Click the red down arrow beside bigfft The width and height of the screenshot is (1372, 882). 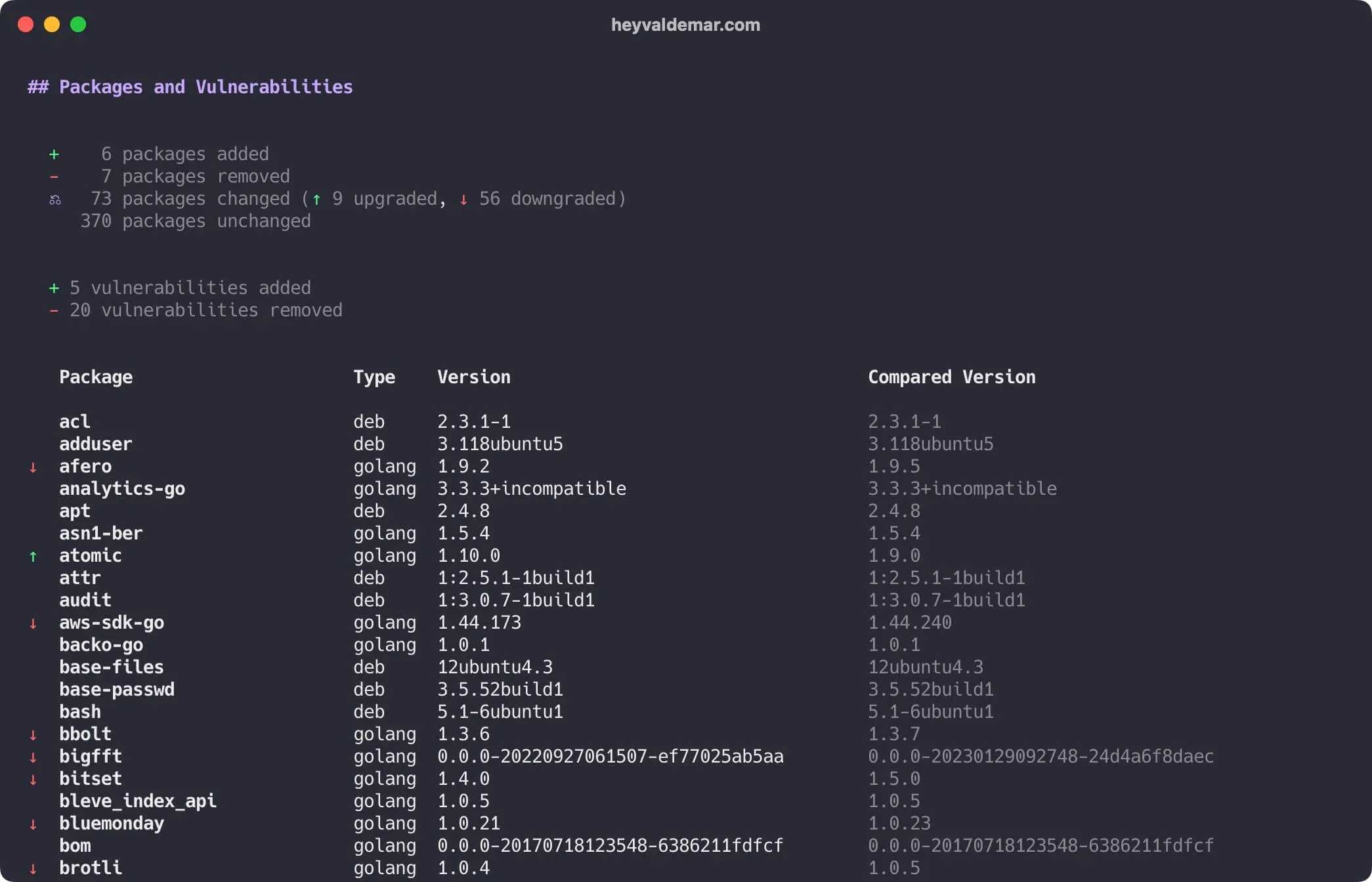[x=33, y=757]
